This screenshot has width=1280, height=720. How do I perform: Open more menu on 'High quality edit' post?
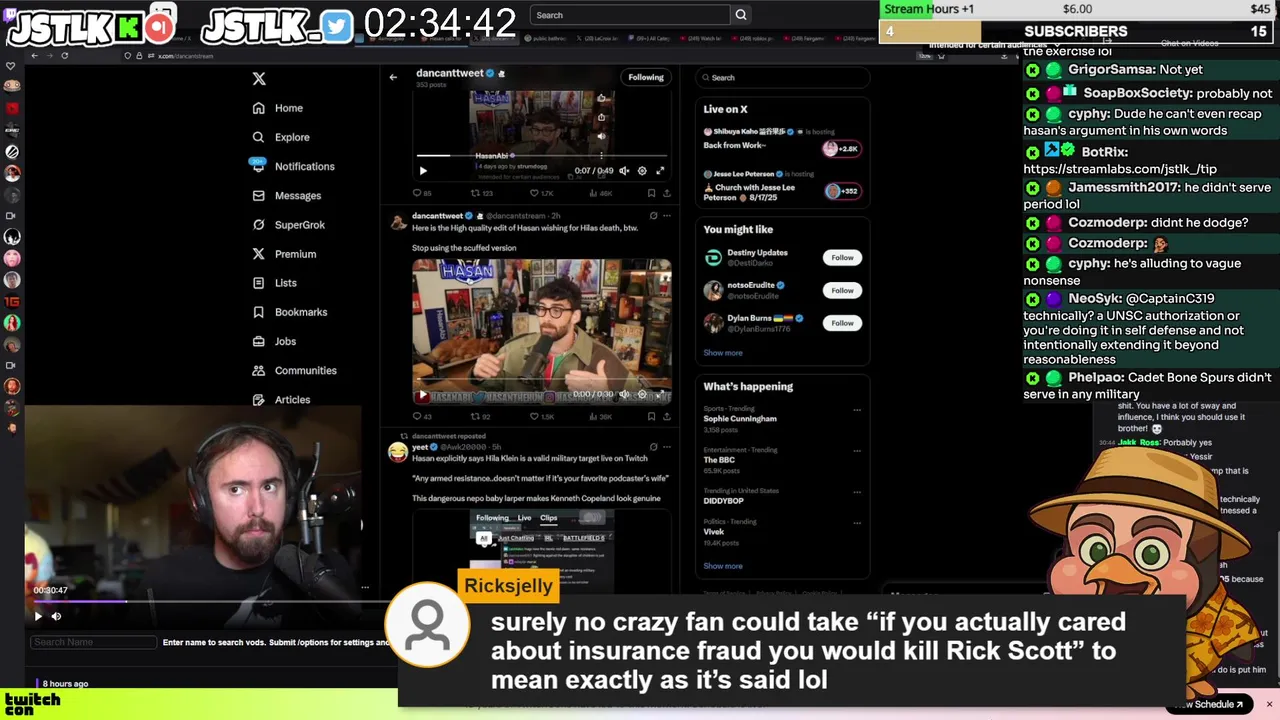pyautogui.click(x=666, y=216)
